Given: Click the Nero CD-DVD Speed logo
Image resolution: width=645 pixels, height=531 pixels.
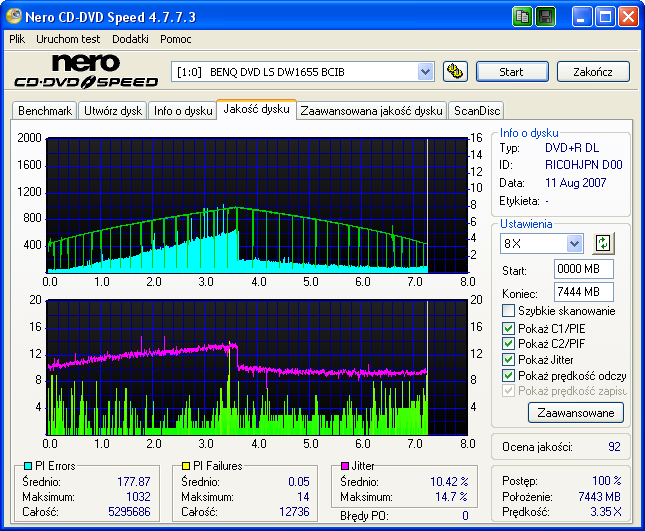Looking at the screenshot, I should pos(86,71).
